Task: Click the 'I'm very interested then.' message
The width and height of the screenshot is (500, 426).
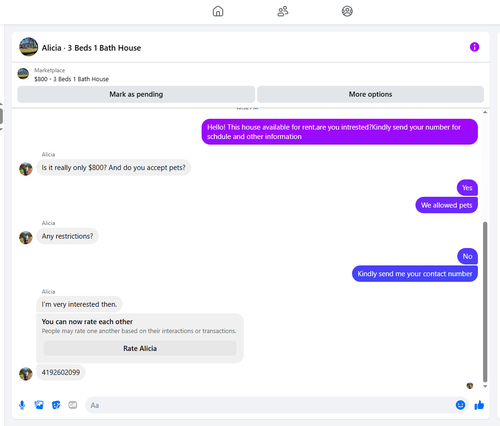Action: [x=79, y=304]
